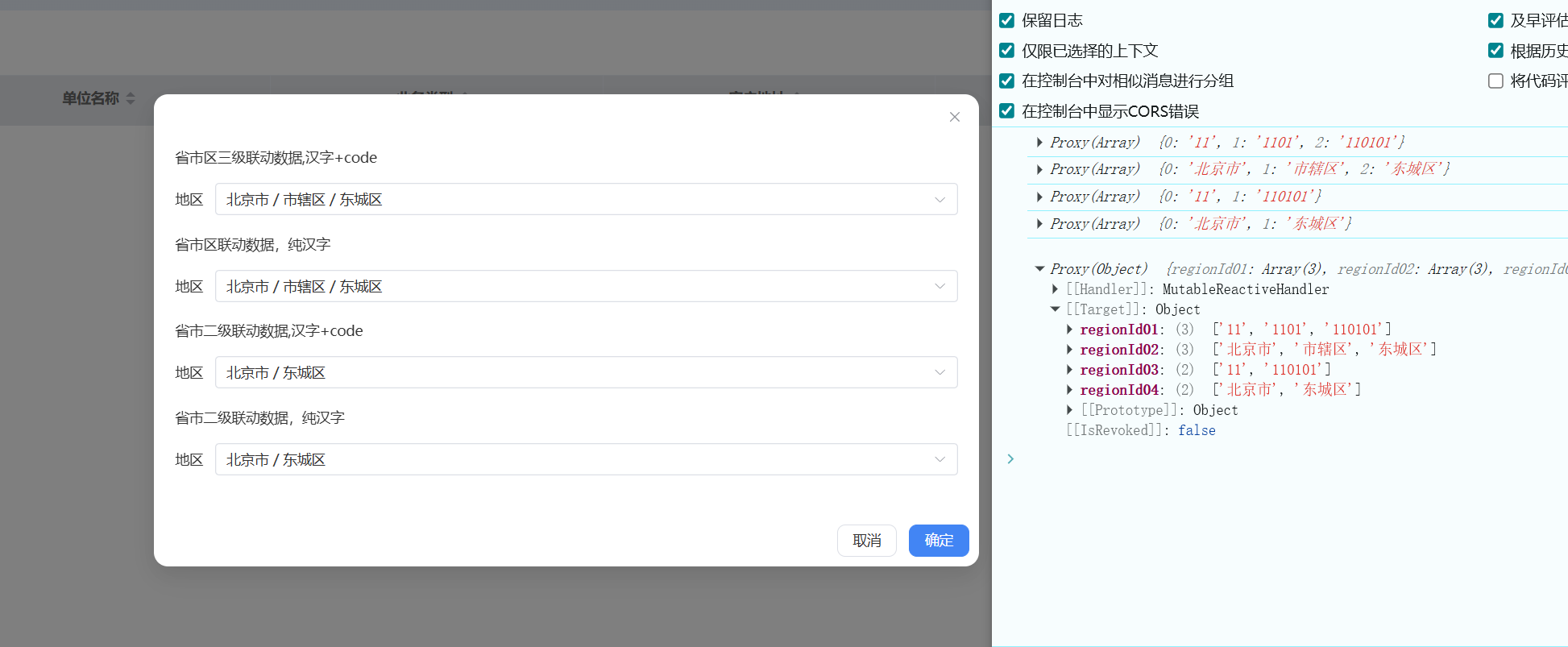The height and width of the screenshot is (647, 1568).
Task: Click heading 省市二级联动数据，纯汉字
Action: tap(259, 418)
